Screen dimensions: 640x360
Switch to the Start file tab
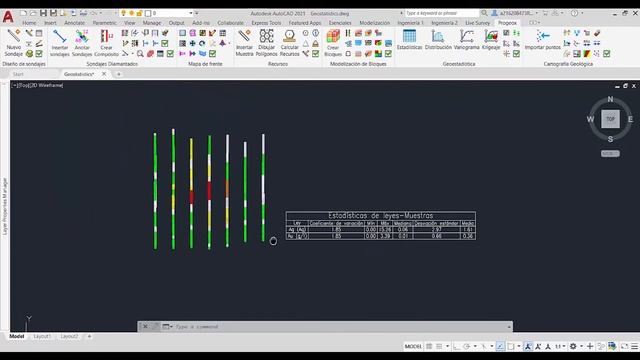pos(18,74)
